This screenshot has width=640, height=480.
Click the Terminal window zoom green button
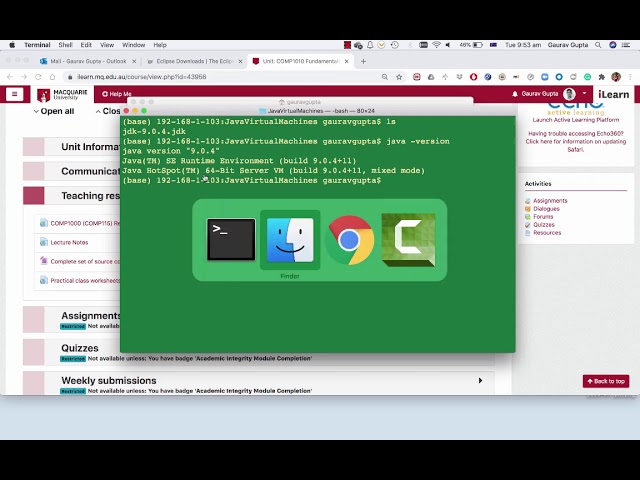pos(144,111)
